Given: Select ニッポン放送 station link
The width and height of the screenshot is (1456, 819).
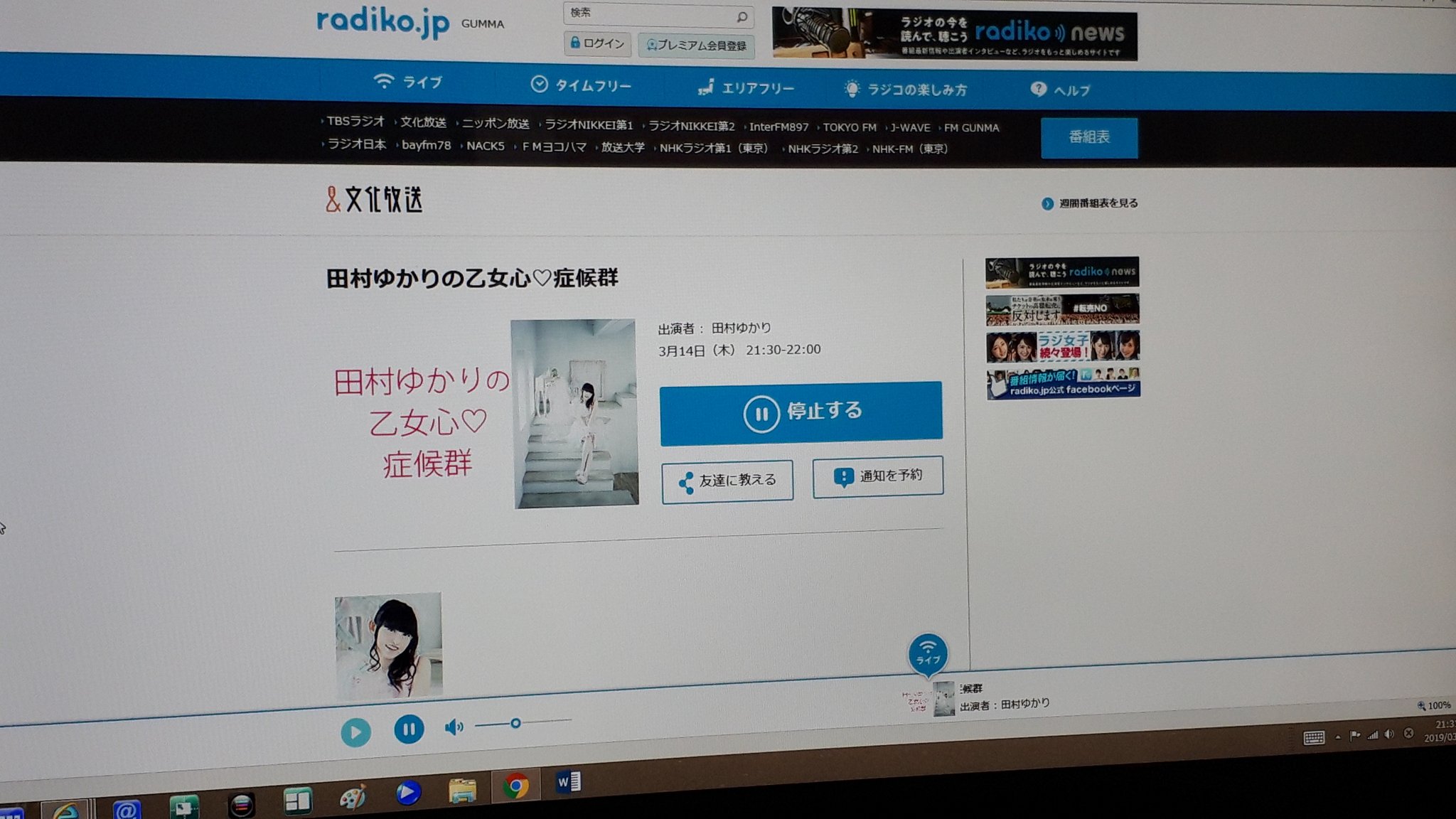Looking at the screenshot, I should (x=496, y=124).
